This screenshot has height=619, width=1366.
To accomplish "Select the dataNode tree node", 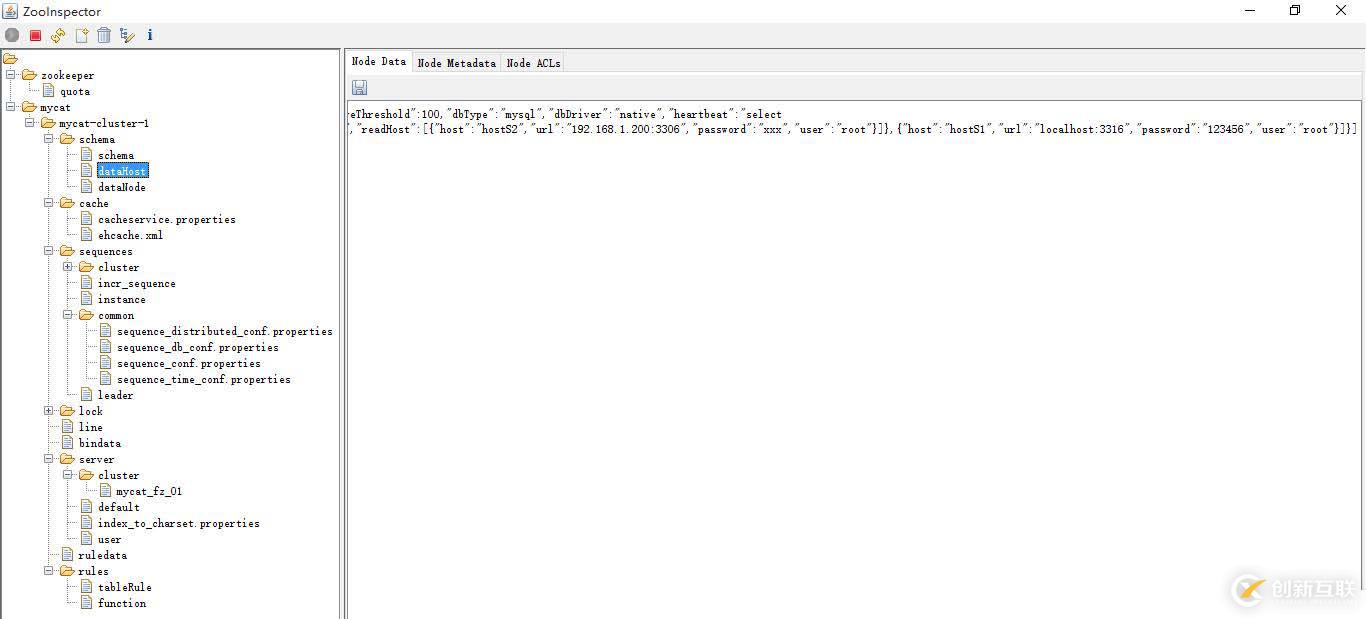I will click(x=122, y=187).
